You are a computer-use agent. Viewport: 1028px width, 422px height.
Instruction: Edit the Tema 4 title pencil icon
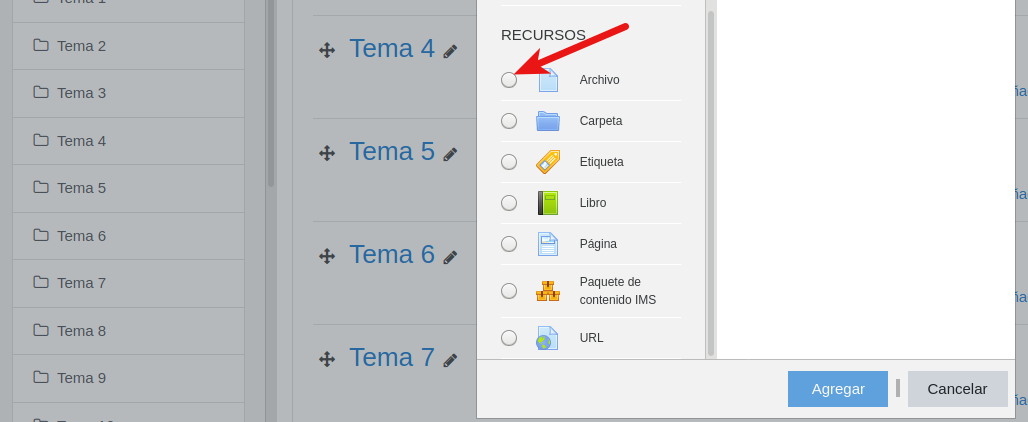coord(451,51)
